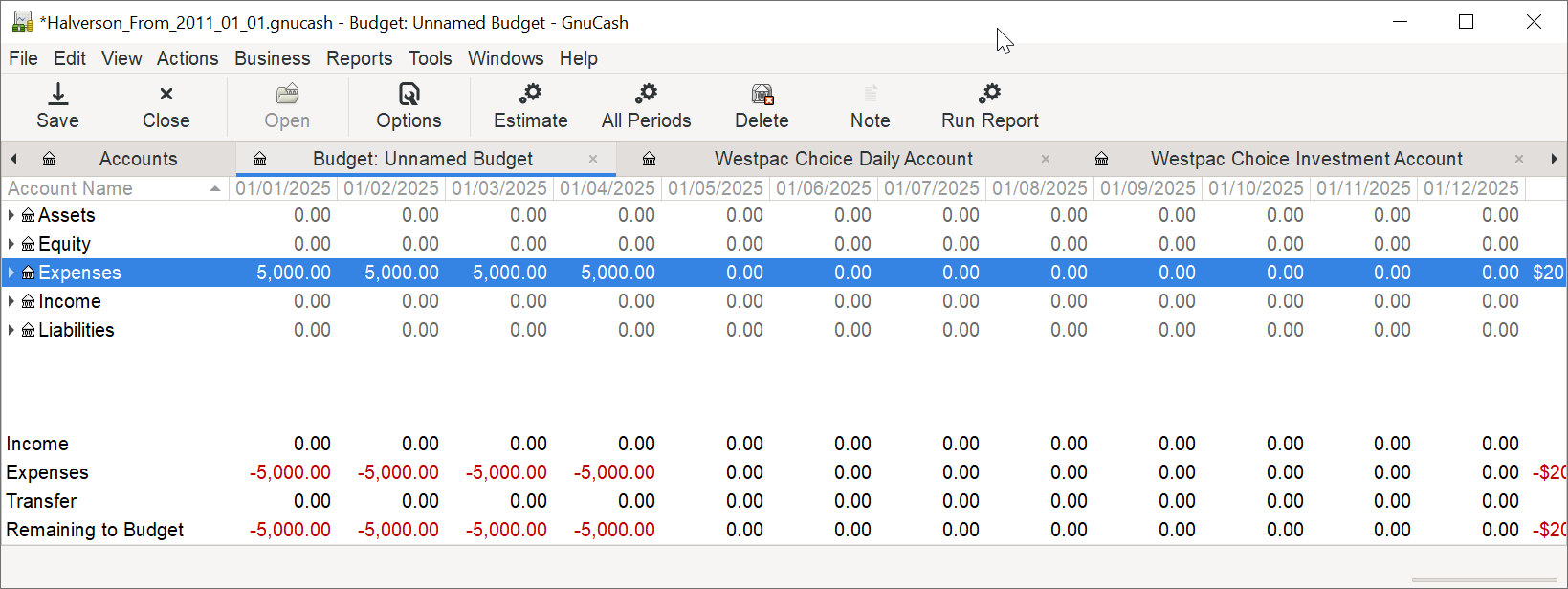Open the Help menu
The width and height of the screenshot is (1568, 589).
(579, 58)
